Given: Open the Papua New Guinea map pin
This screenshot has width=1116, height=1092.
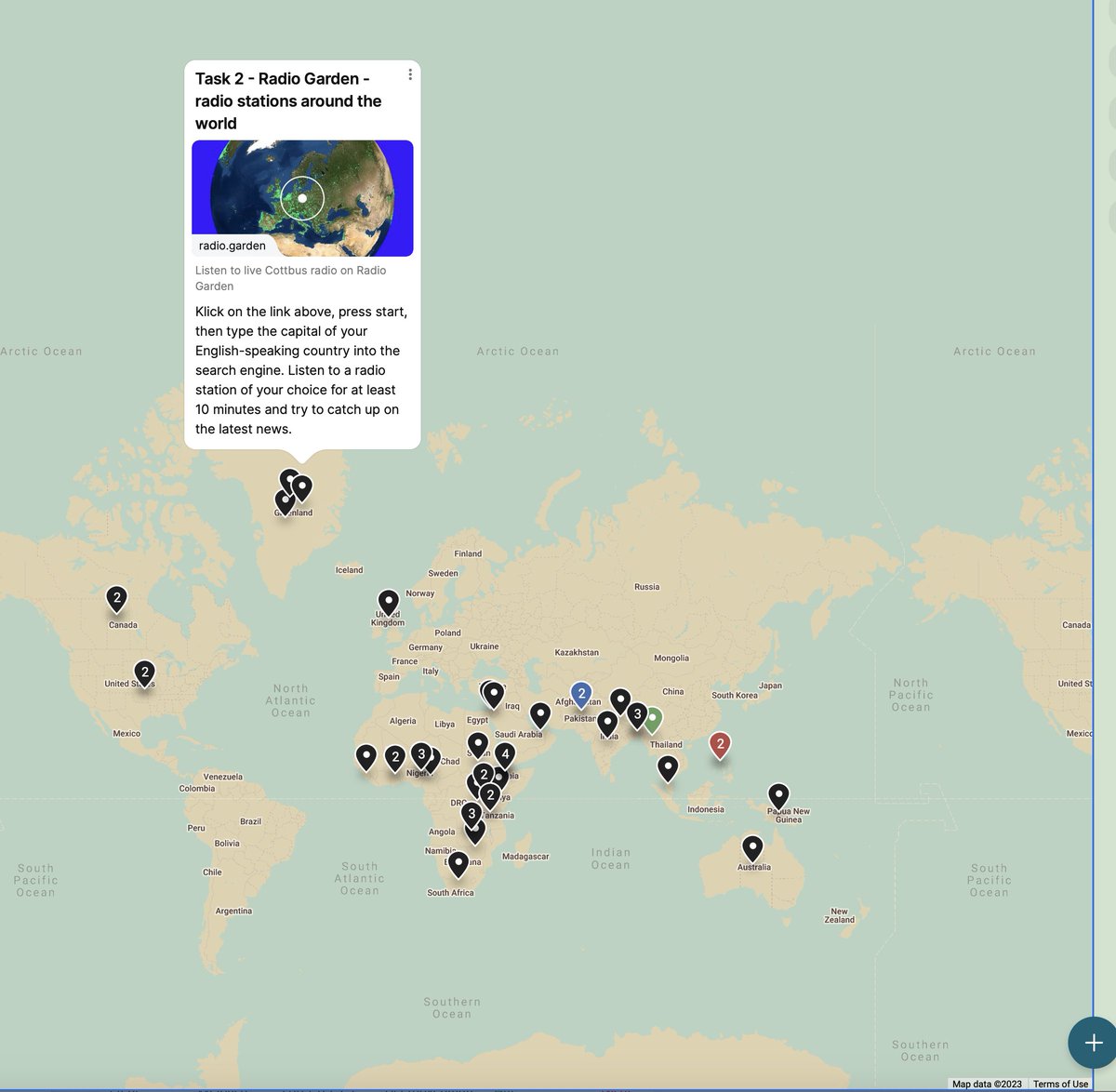Looking at the screenshot, I should pos(778,797).
